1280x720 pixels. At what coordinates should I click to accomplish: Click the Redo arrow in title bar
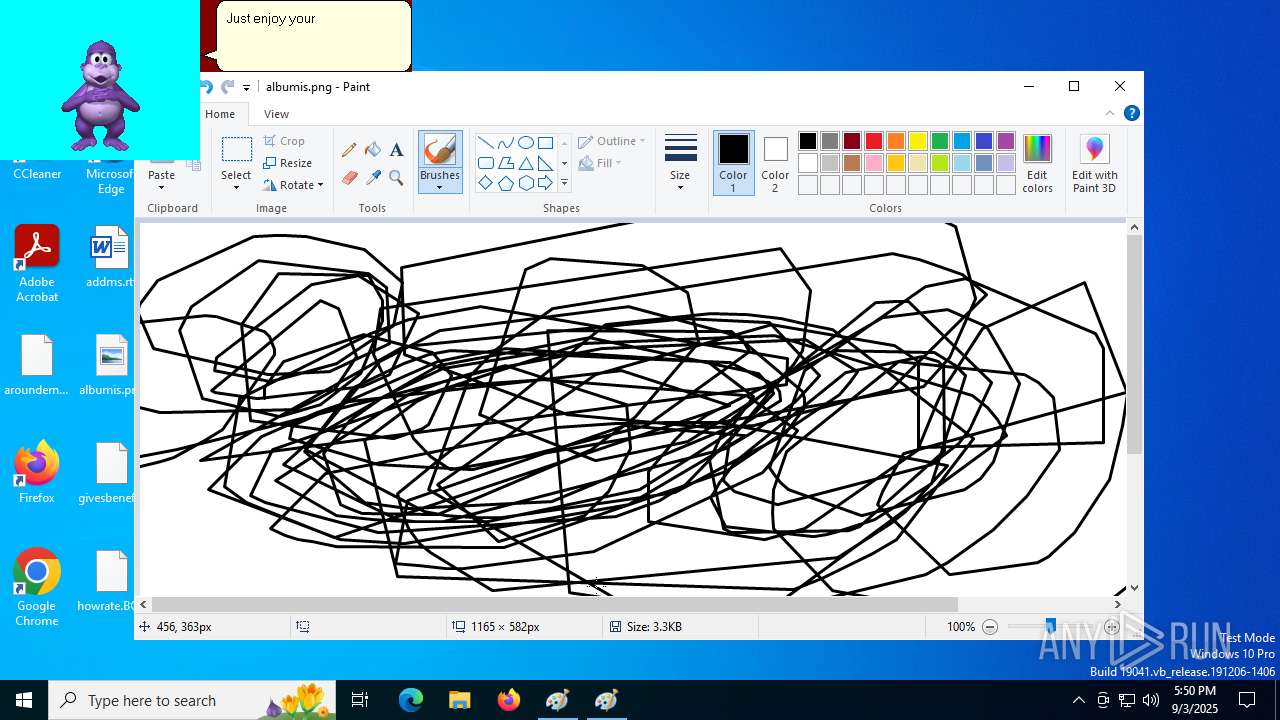[227, 87]
